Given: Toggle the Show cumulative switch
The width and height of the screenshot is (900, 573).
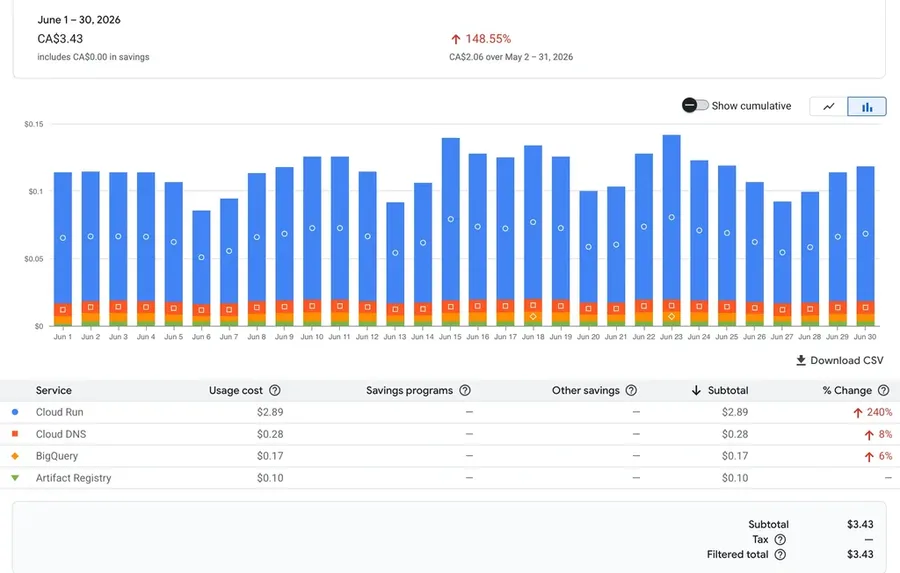Looking at the screenshot, I should (695, 106).
